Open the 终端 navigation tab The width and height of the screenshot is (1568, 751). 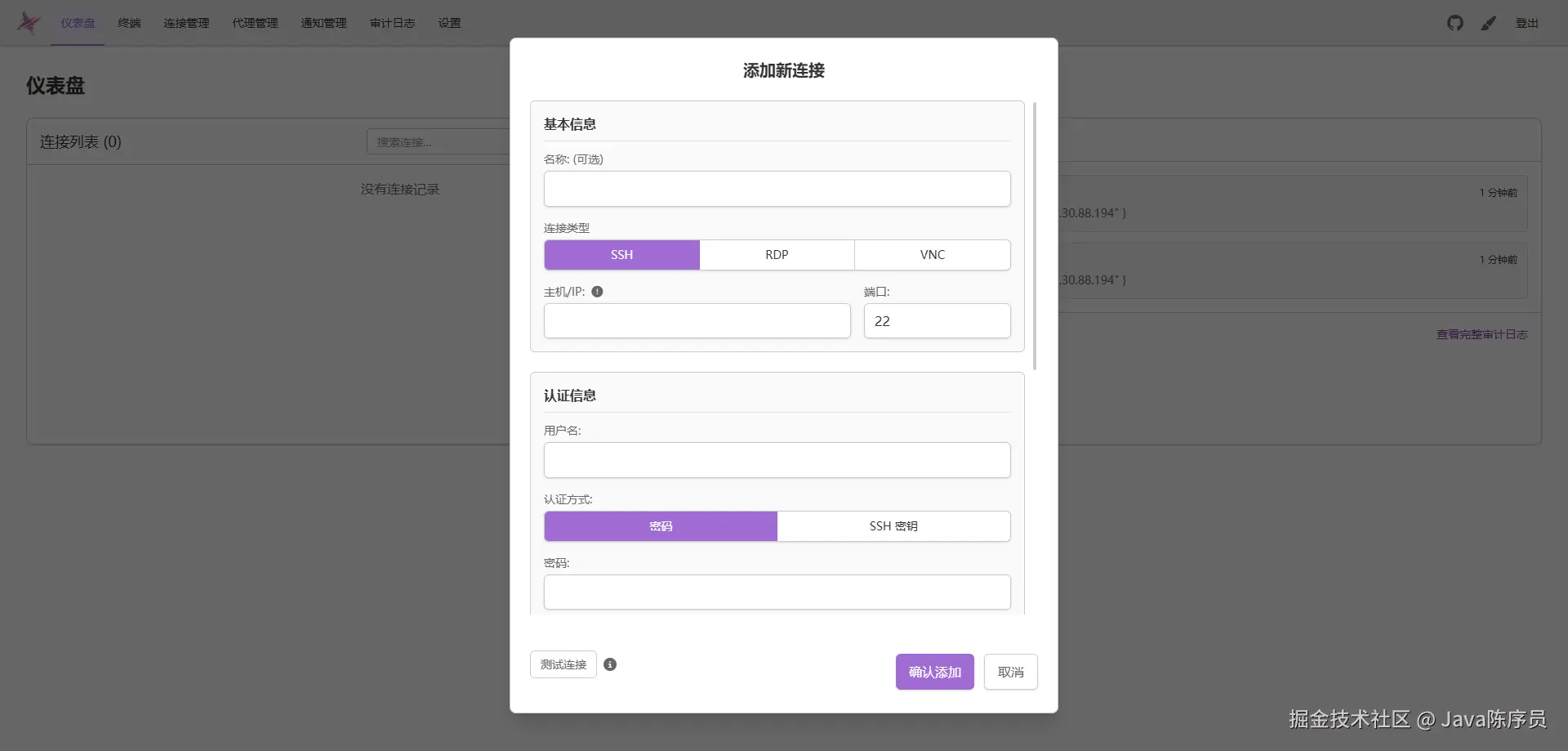pos(129,23)
